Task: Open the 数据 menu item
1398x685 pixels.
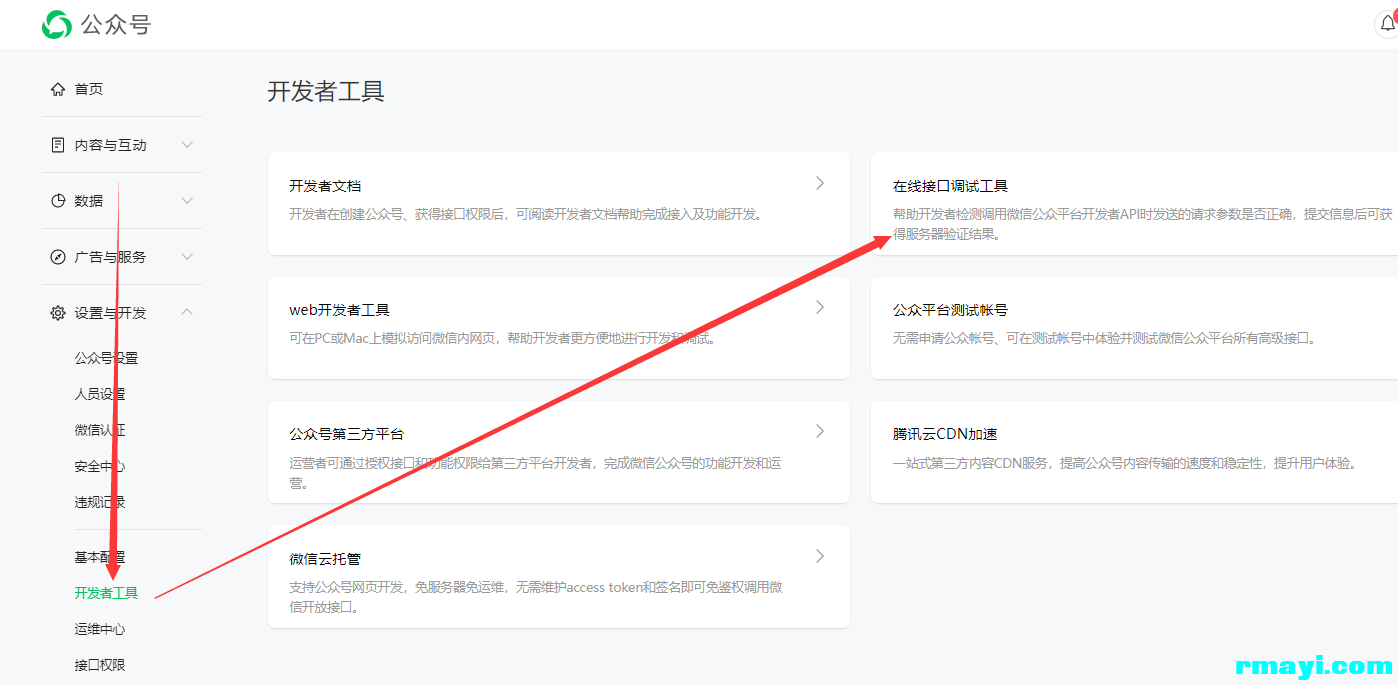Action: (x=89, y=201)
